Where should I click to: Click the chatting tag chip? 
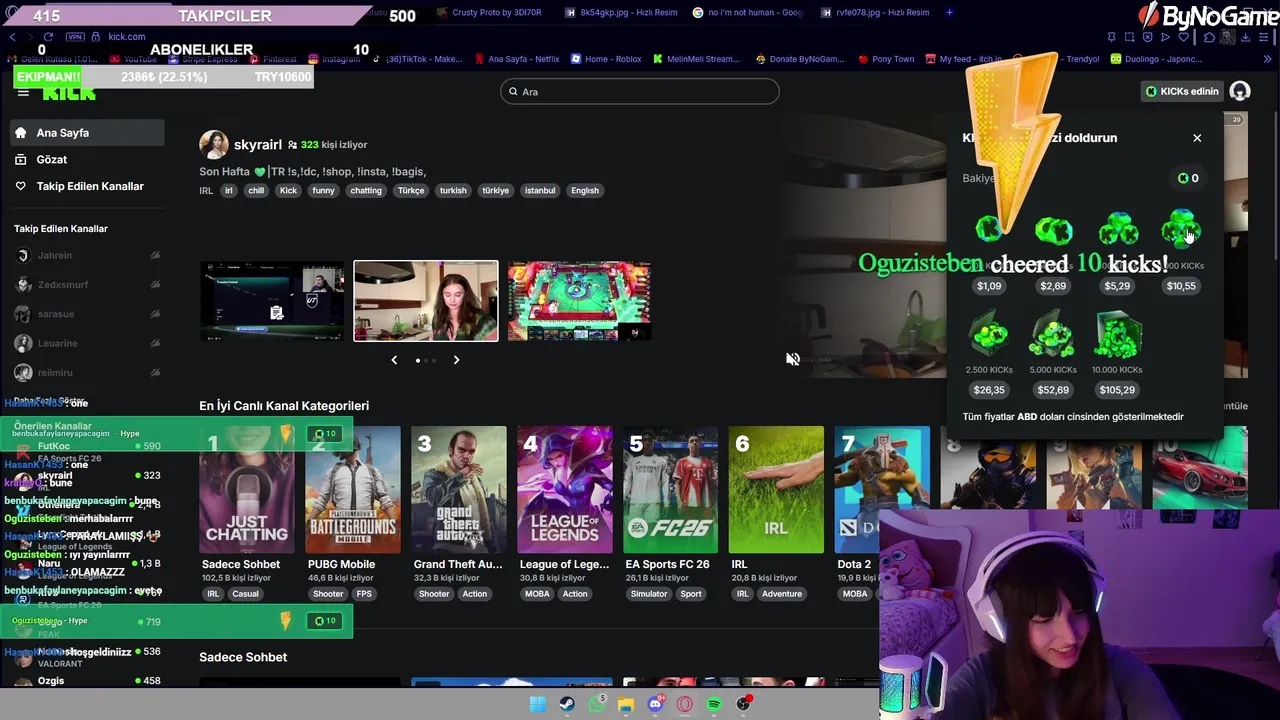pyautogui.click(x=366, y=190)
